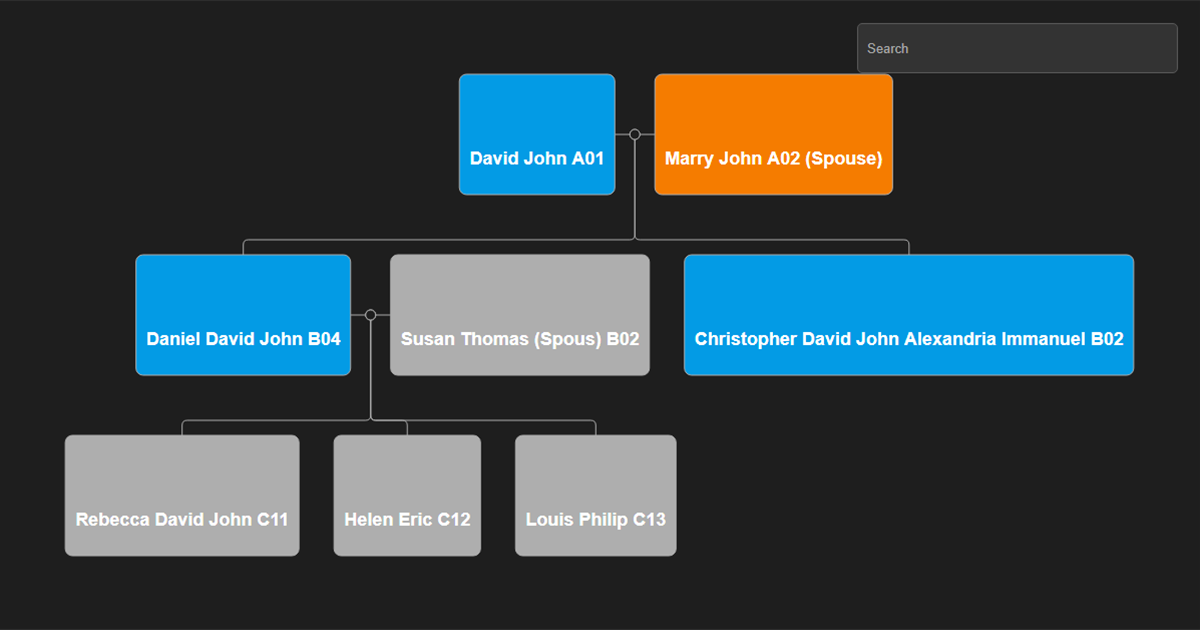Toggle highlight on Helen Eric's card
Screen dimensions: 1200x630
click(x=407, y=495)
